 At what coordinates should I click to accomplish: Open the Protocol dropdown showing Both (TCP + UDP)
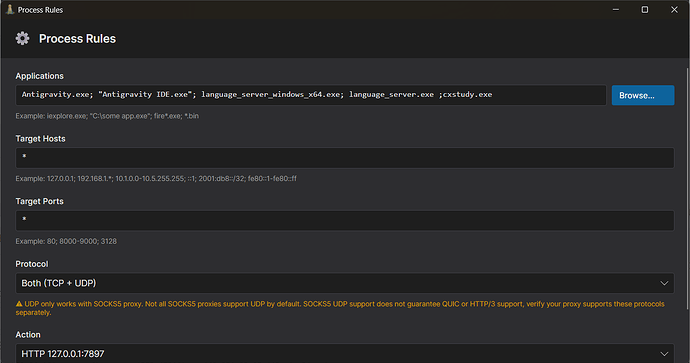pyautogui.click(x=345, y=283)
